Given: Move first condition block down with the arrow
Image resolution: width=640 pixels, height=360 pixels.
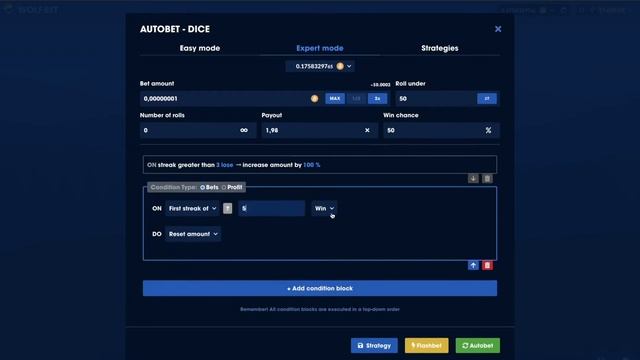Looking at the screenshot, I should tap(473, 179).
